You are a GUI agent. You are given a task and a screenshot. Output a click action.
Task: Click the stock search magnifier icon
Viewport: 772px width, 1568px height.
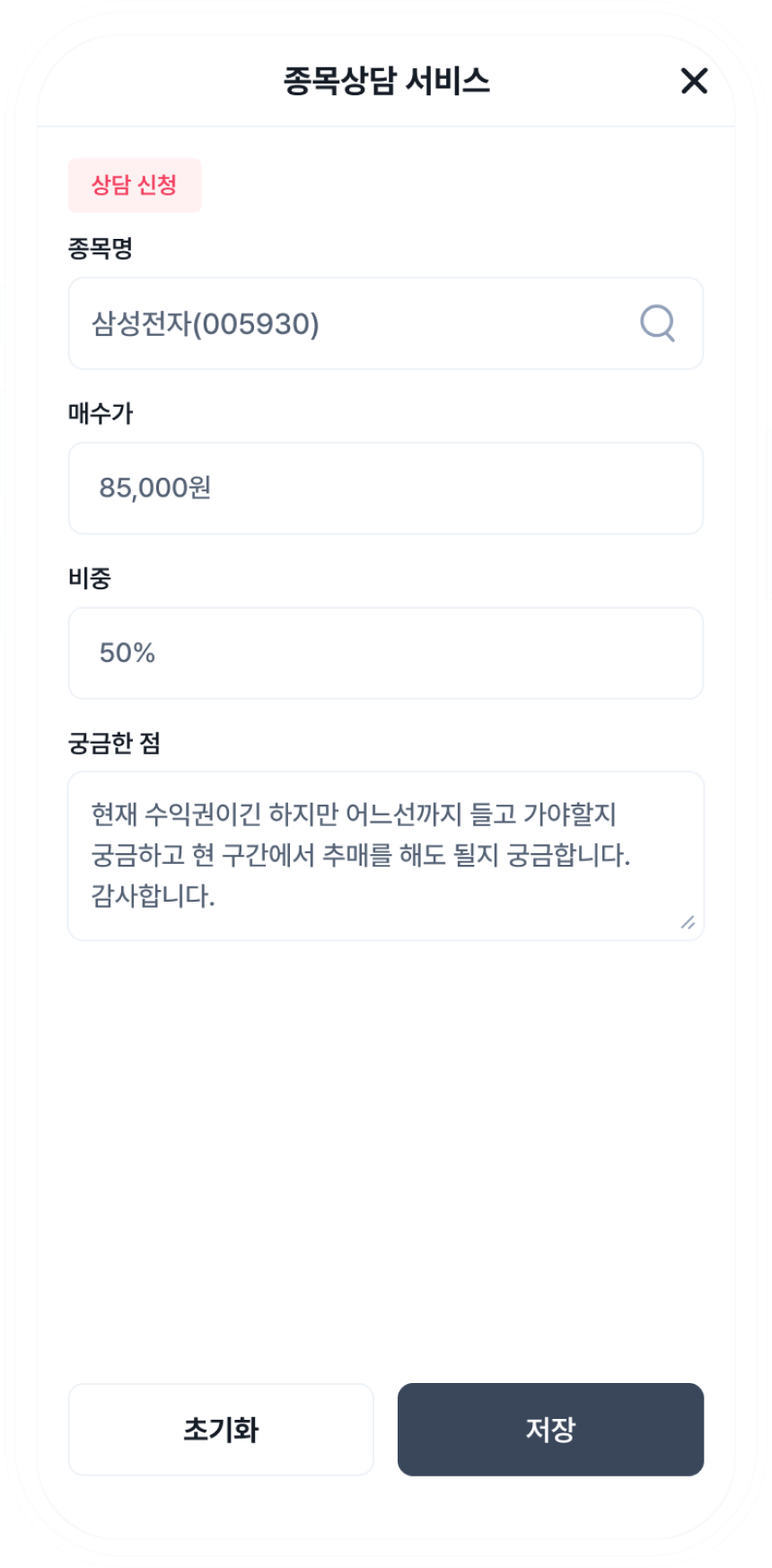pyautogui.click(x=657, y=323)
